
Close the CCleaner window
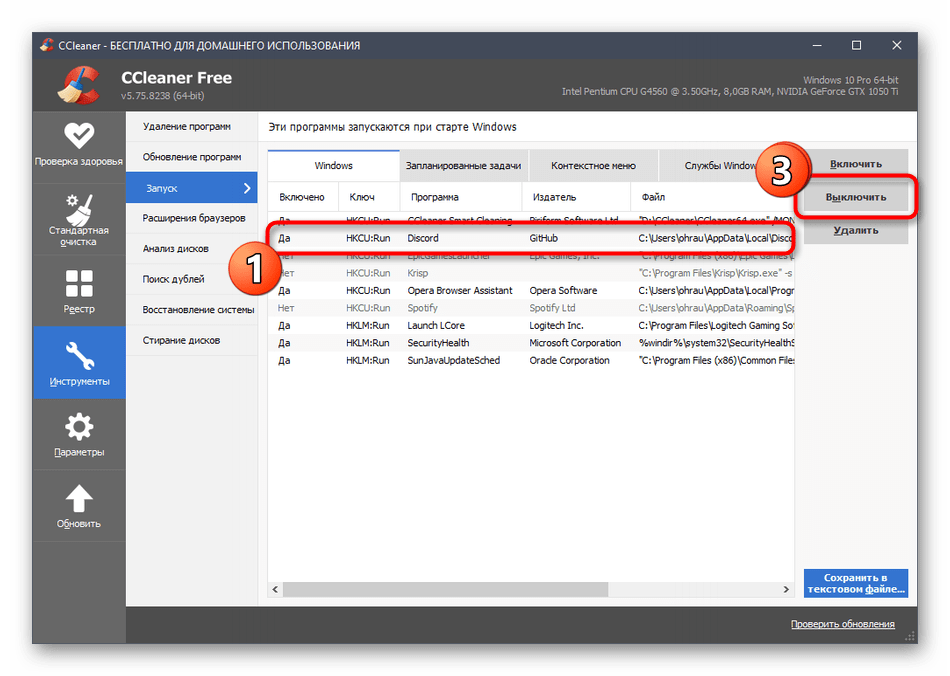pos(897,45)
